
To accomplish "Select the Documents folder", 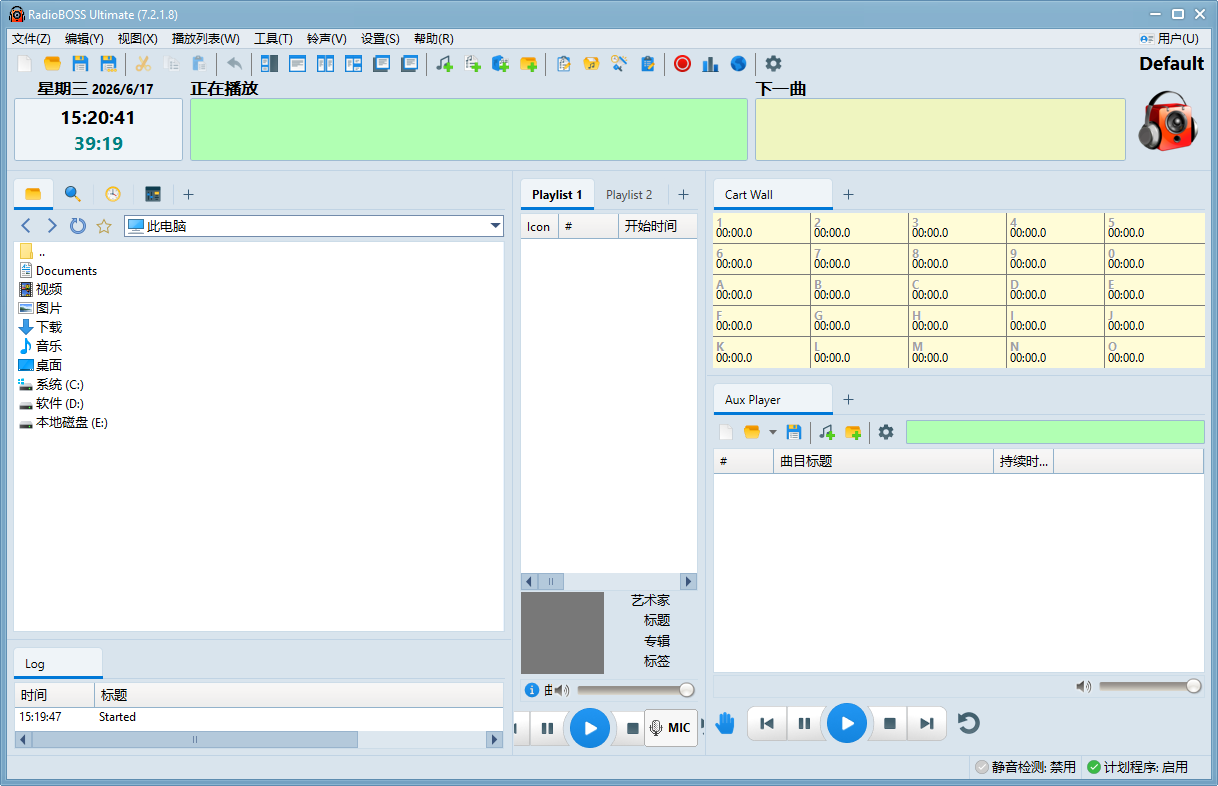I will coord(58,271).
